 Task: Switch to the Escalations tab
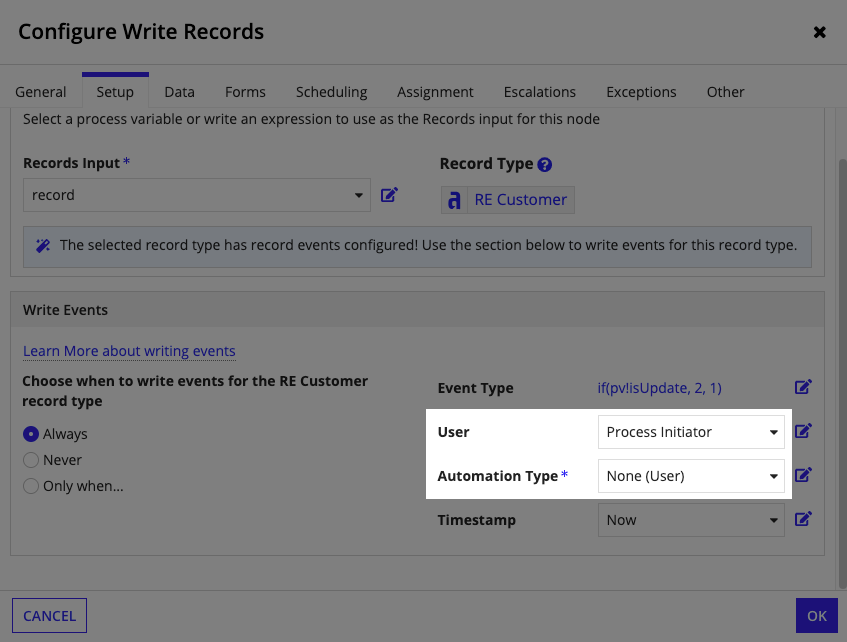(x=540, y=92)
